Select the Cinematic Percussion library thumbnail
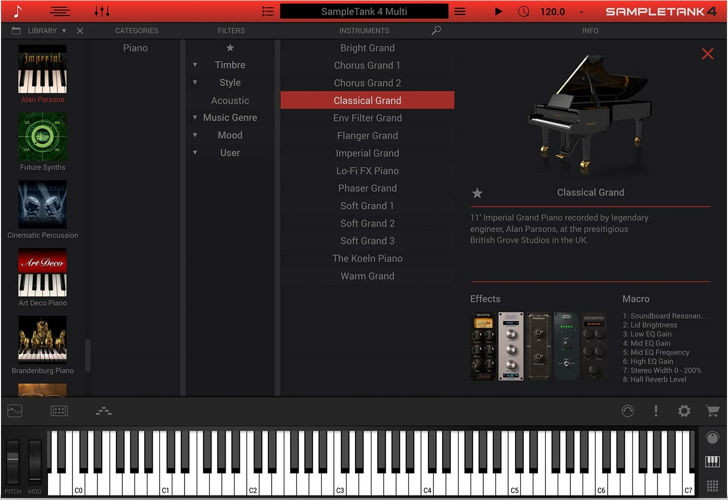 click(42, 205)
